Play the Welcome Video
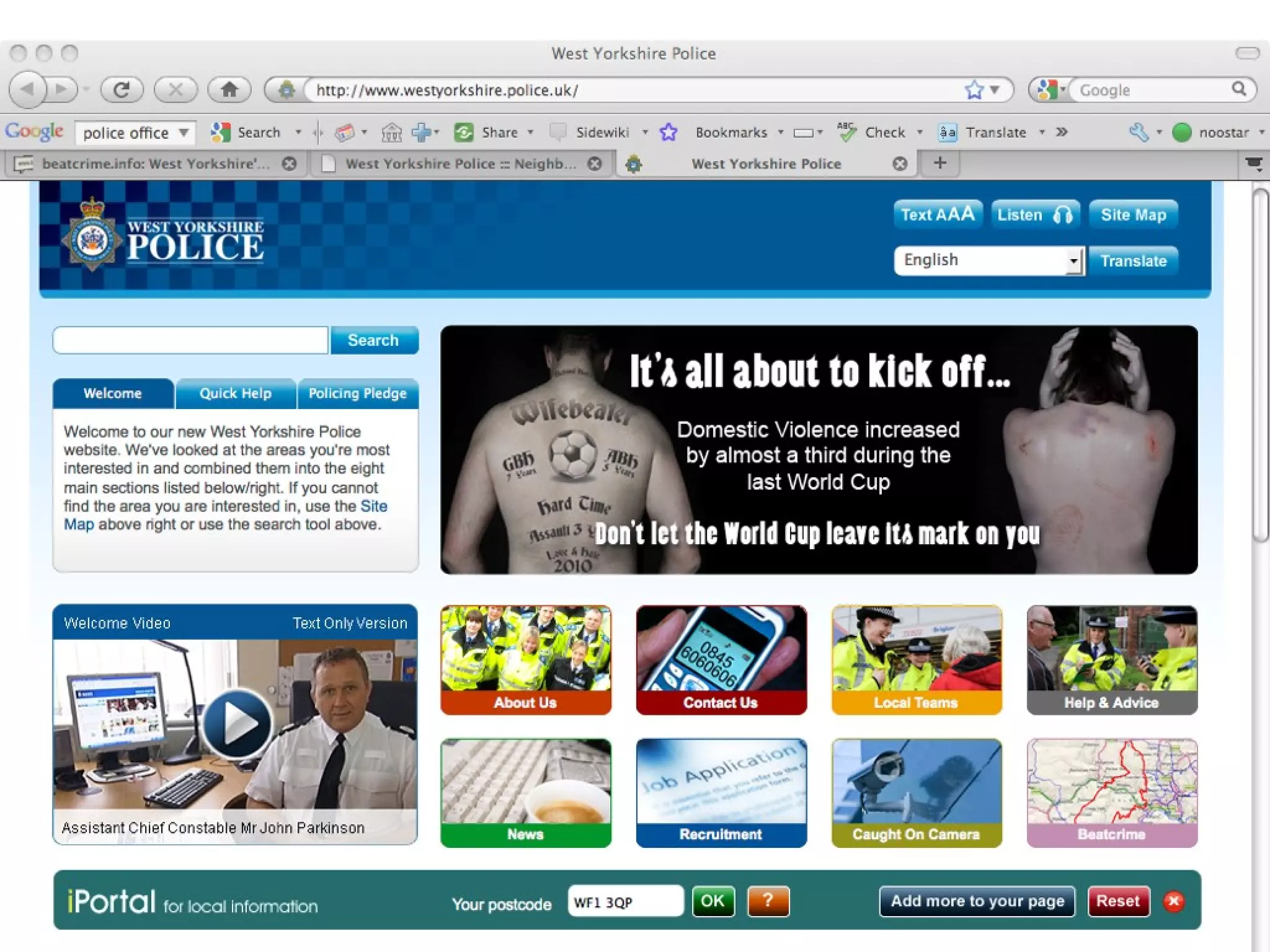 [238, 723]
